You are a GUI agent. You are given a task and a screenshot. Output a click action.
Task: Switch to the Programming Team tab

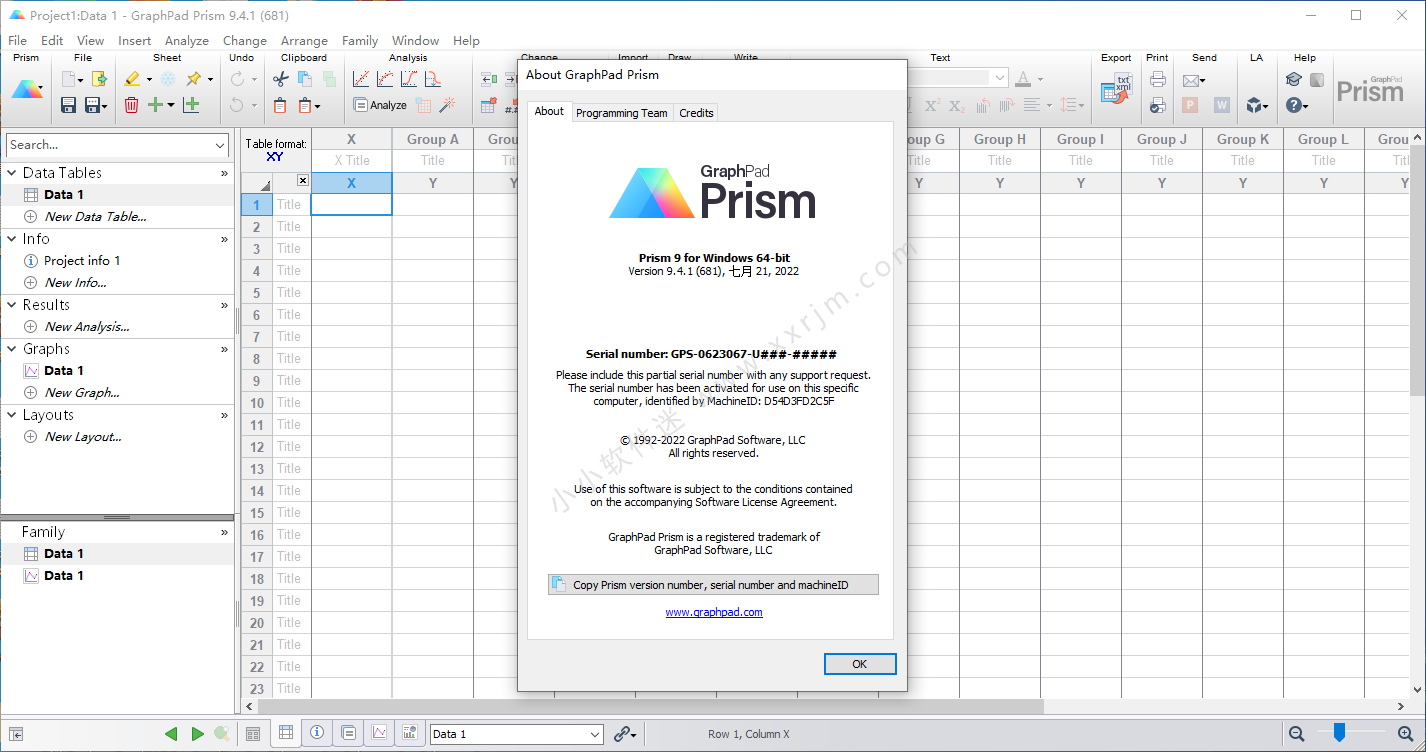tap(622, 113)
